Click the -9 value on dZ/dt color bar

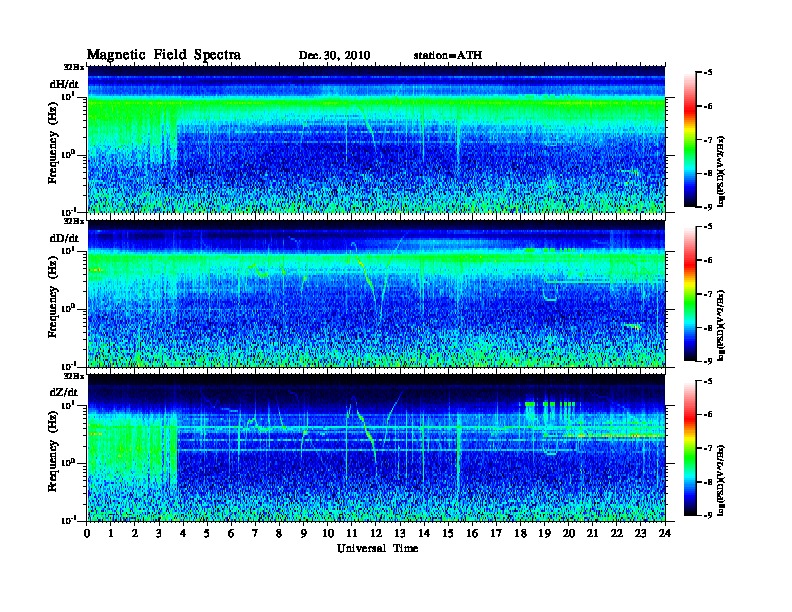pos(708,516)
